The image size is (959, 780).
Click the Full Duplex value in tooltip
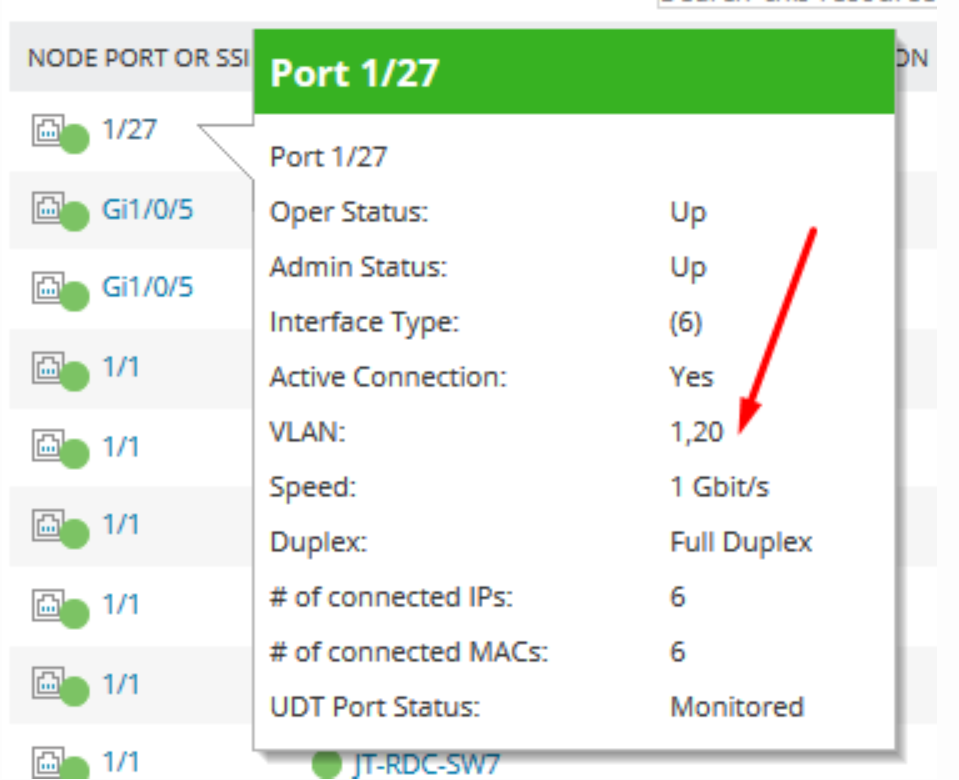[741, 542]
